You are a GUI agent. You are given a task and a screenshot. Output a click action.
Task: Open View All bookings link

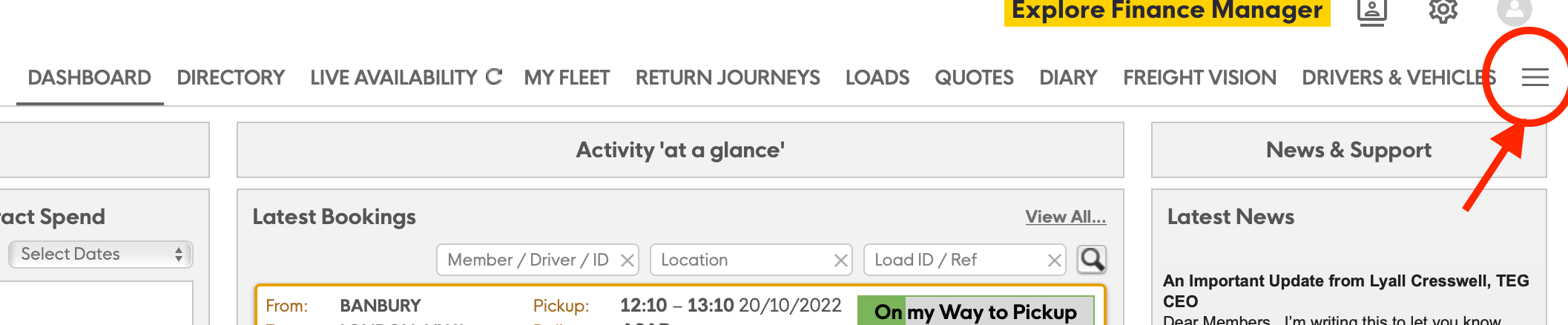coord(1066,217)
